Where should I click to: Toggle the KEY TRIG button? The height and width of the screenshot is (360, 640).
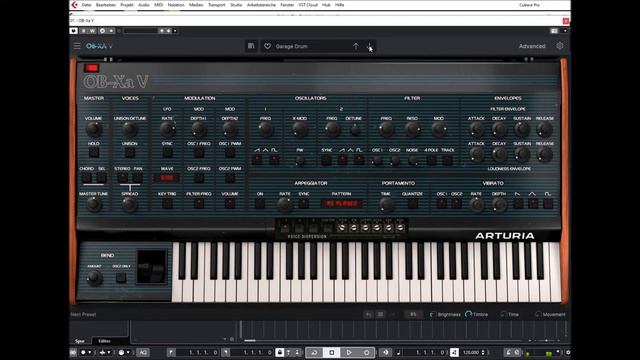(x=167, y=203)
